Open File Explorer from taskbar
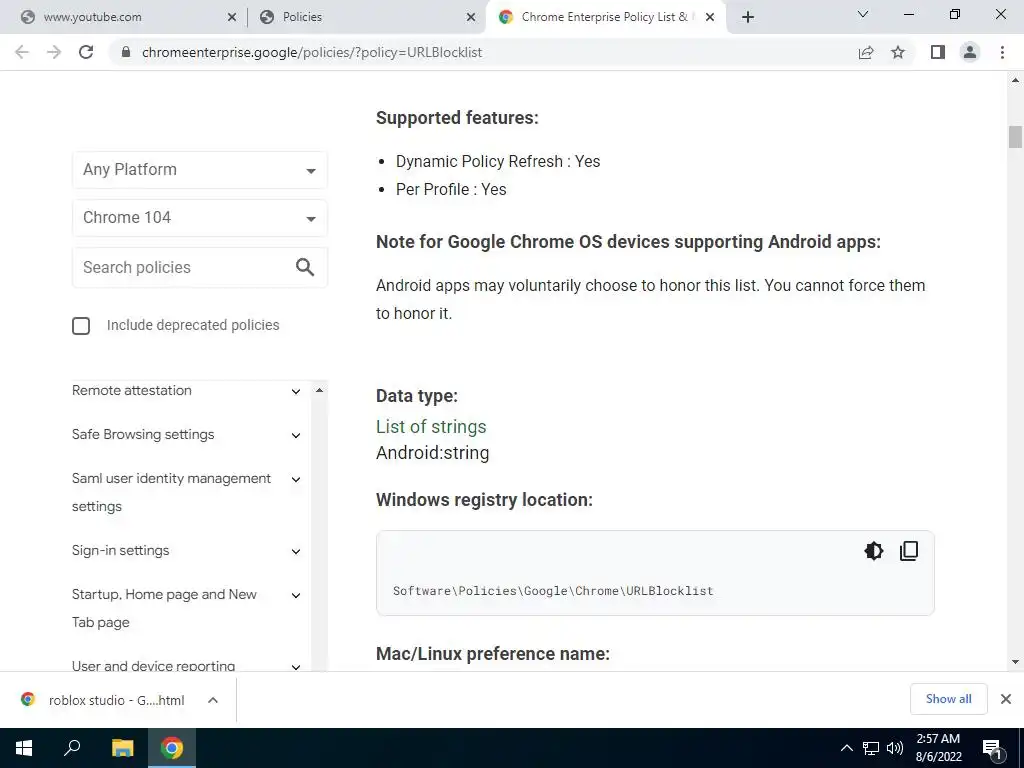The image size is (1024, 768). [122, 748]
